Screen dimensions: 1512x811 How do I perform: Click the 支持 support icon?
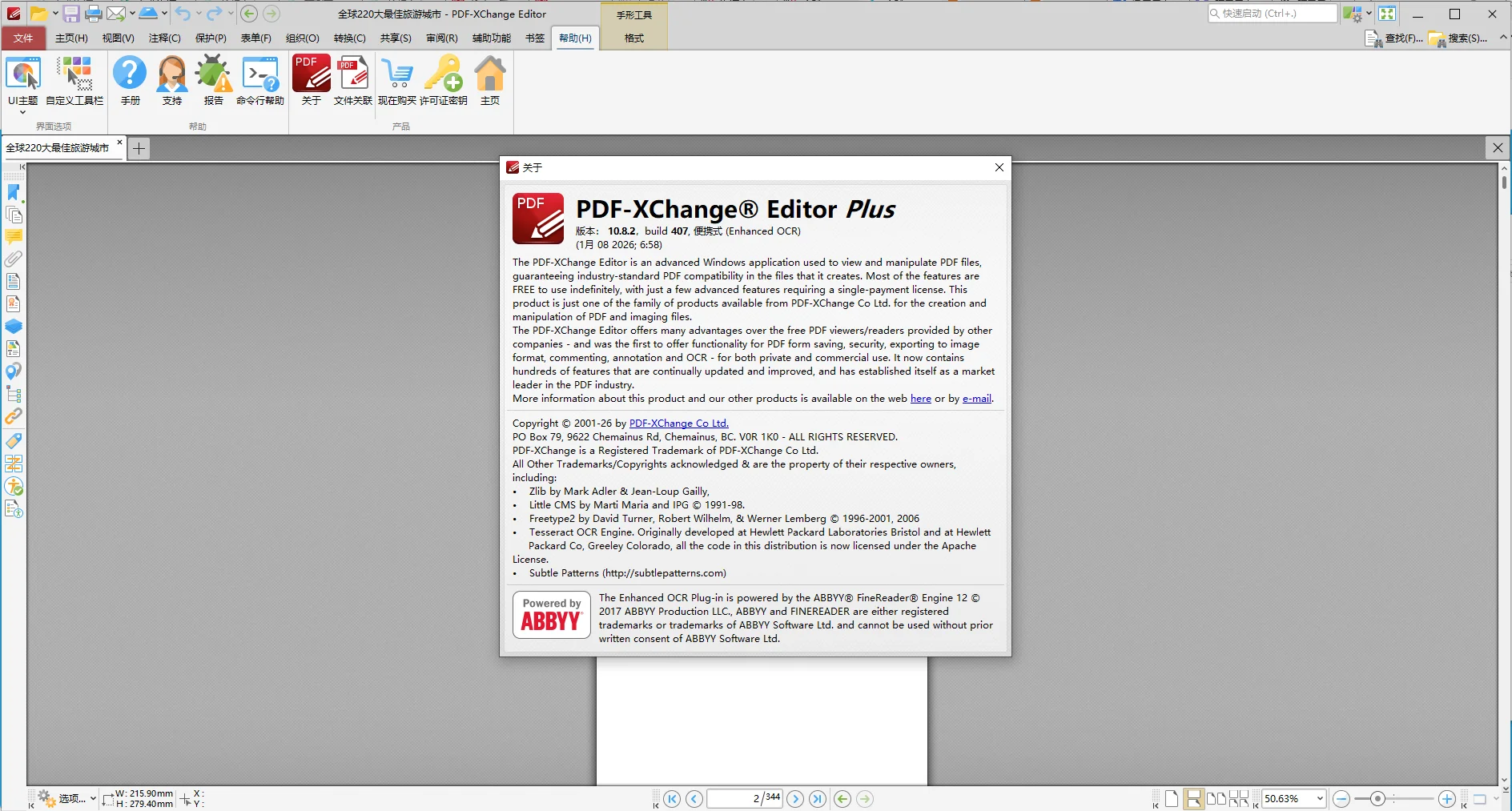pyautogui.click(x=171, y=75)
